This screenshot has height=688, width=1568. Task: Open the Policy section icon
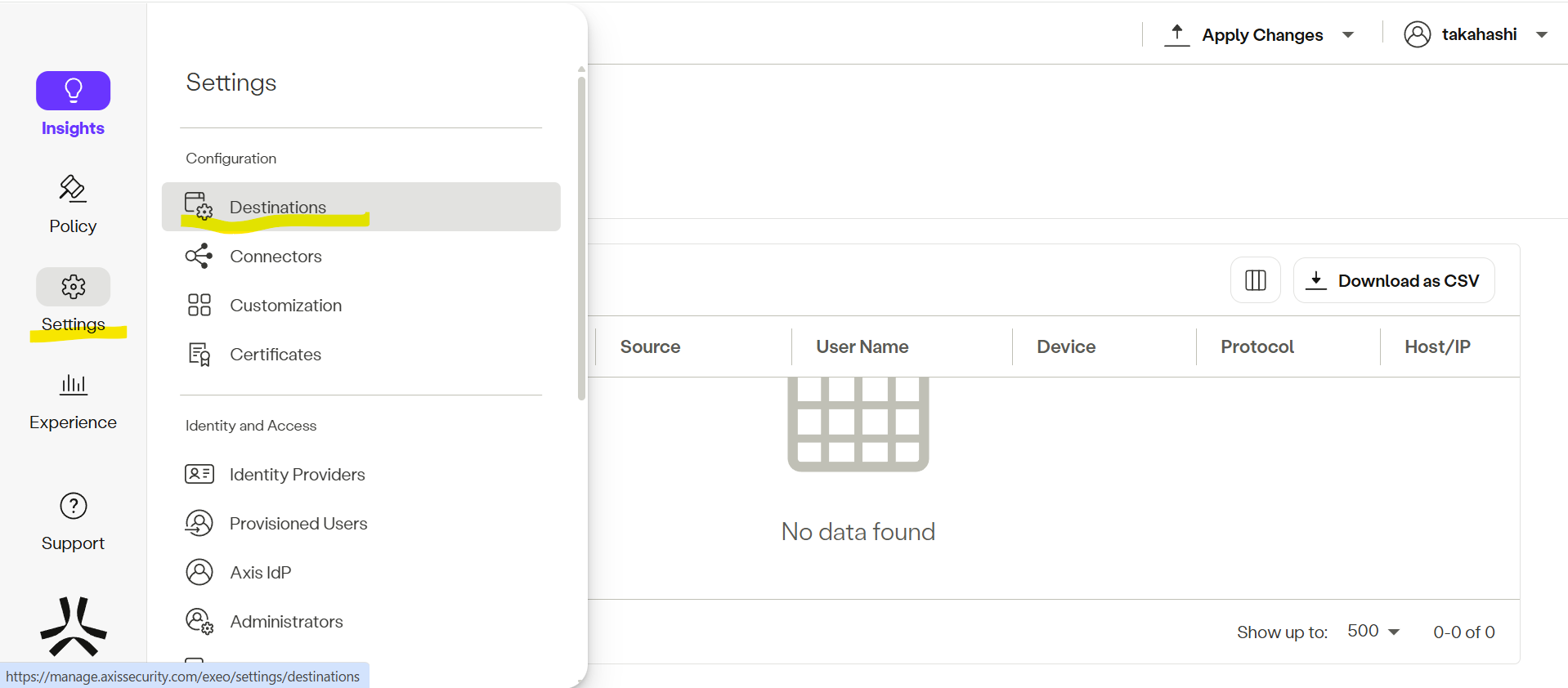pos(73,189)
